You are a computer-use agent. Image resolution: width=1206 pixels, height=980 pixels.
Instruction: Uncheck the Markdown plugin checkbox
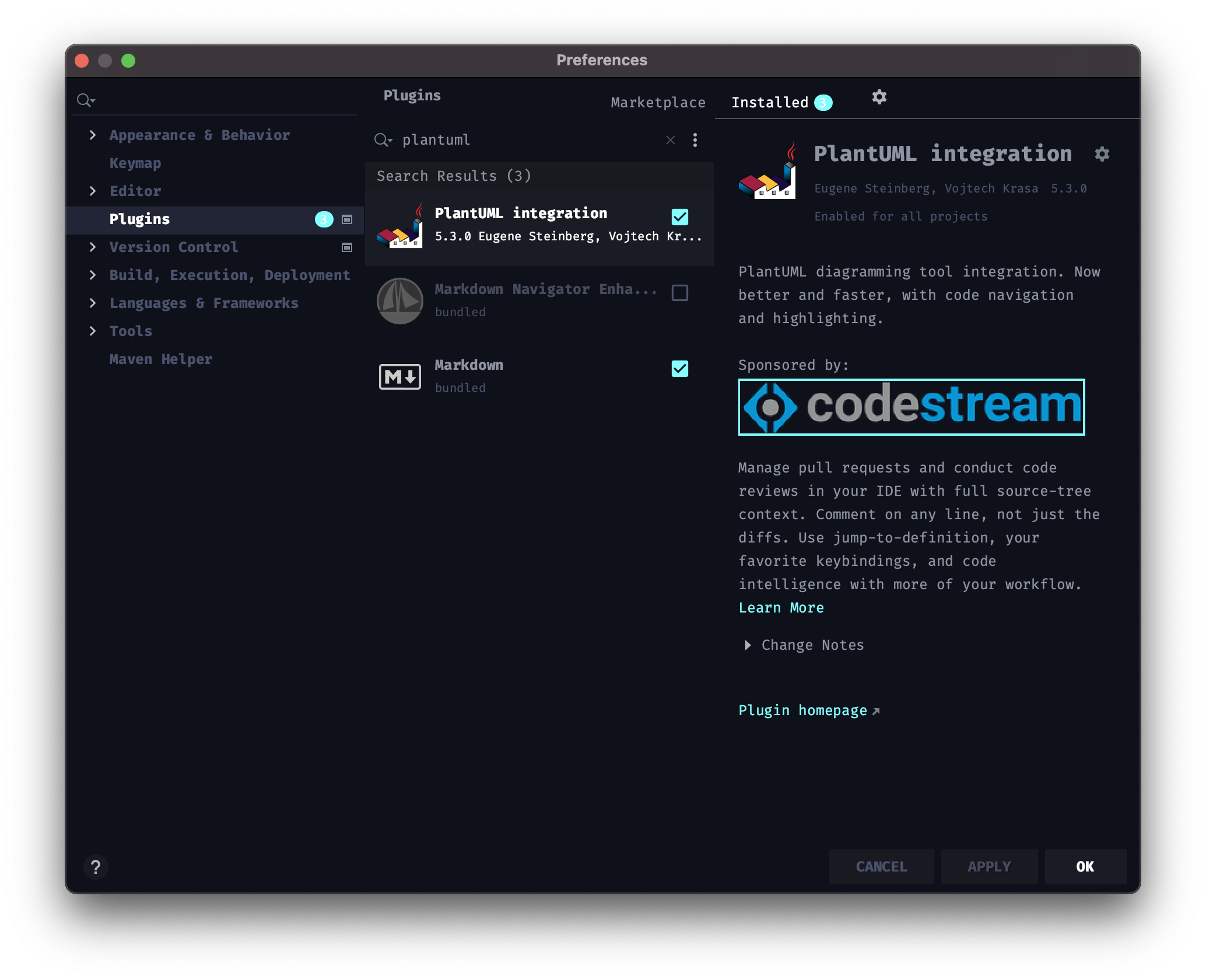tap(679, 369)
